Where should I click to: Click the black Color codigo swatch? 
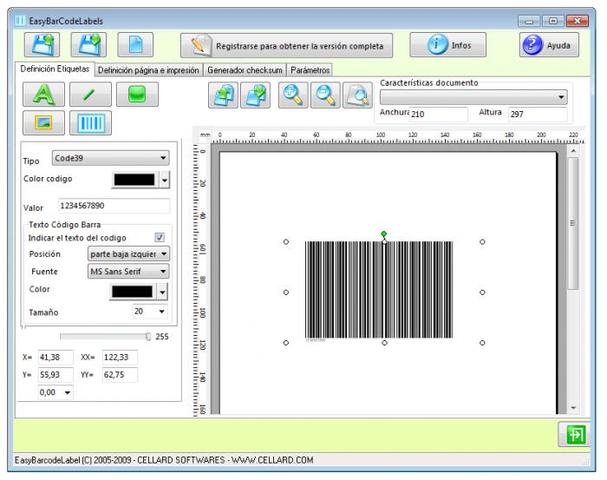point(134,180)
